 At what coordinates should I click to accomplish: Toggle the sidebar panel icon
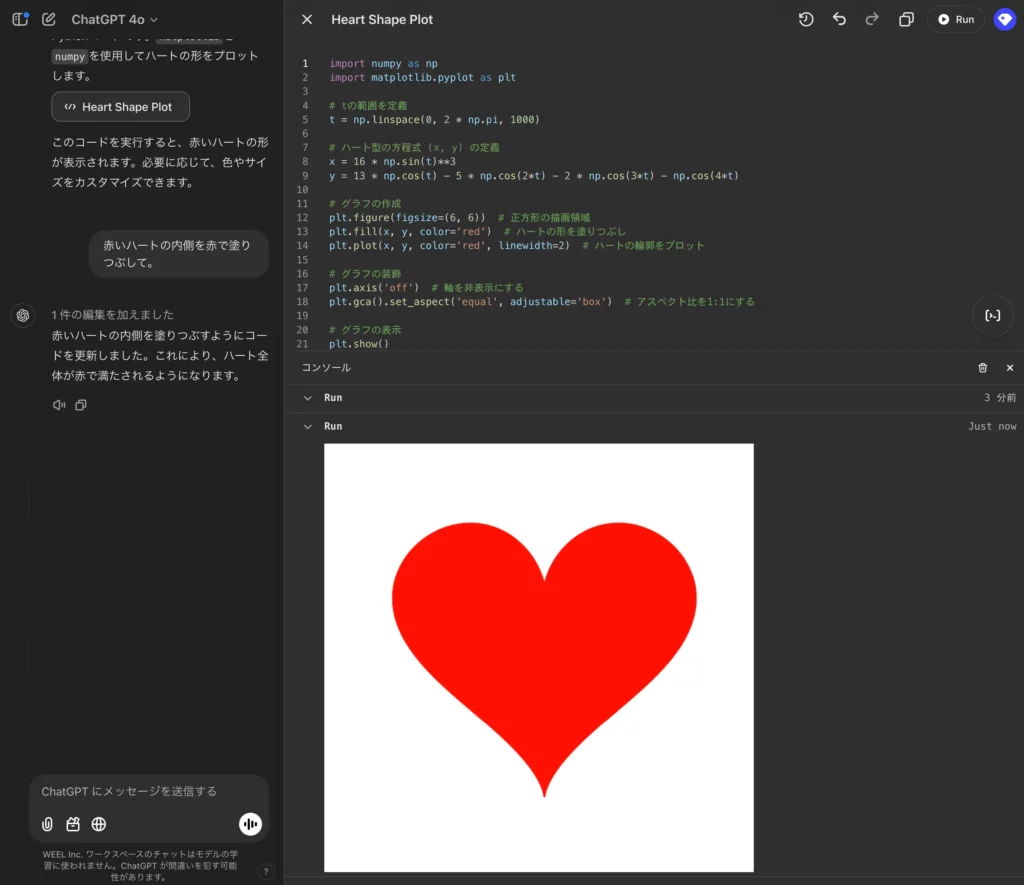pyautogui.click(x=19, y=19)
